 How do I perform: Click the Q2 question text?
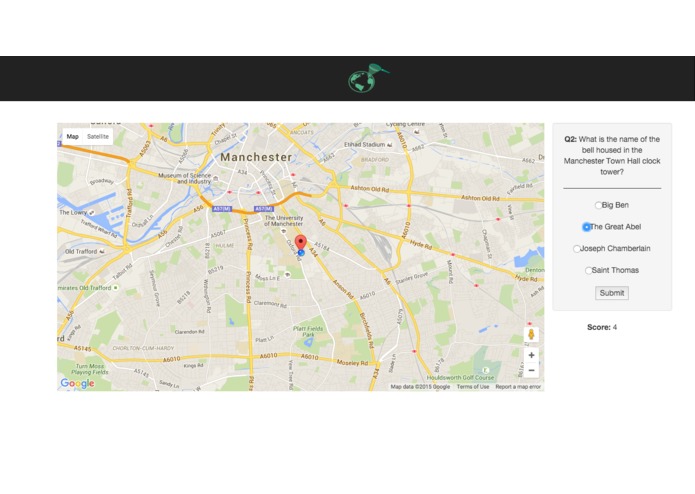612,156
